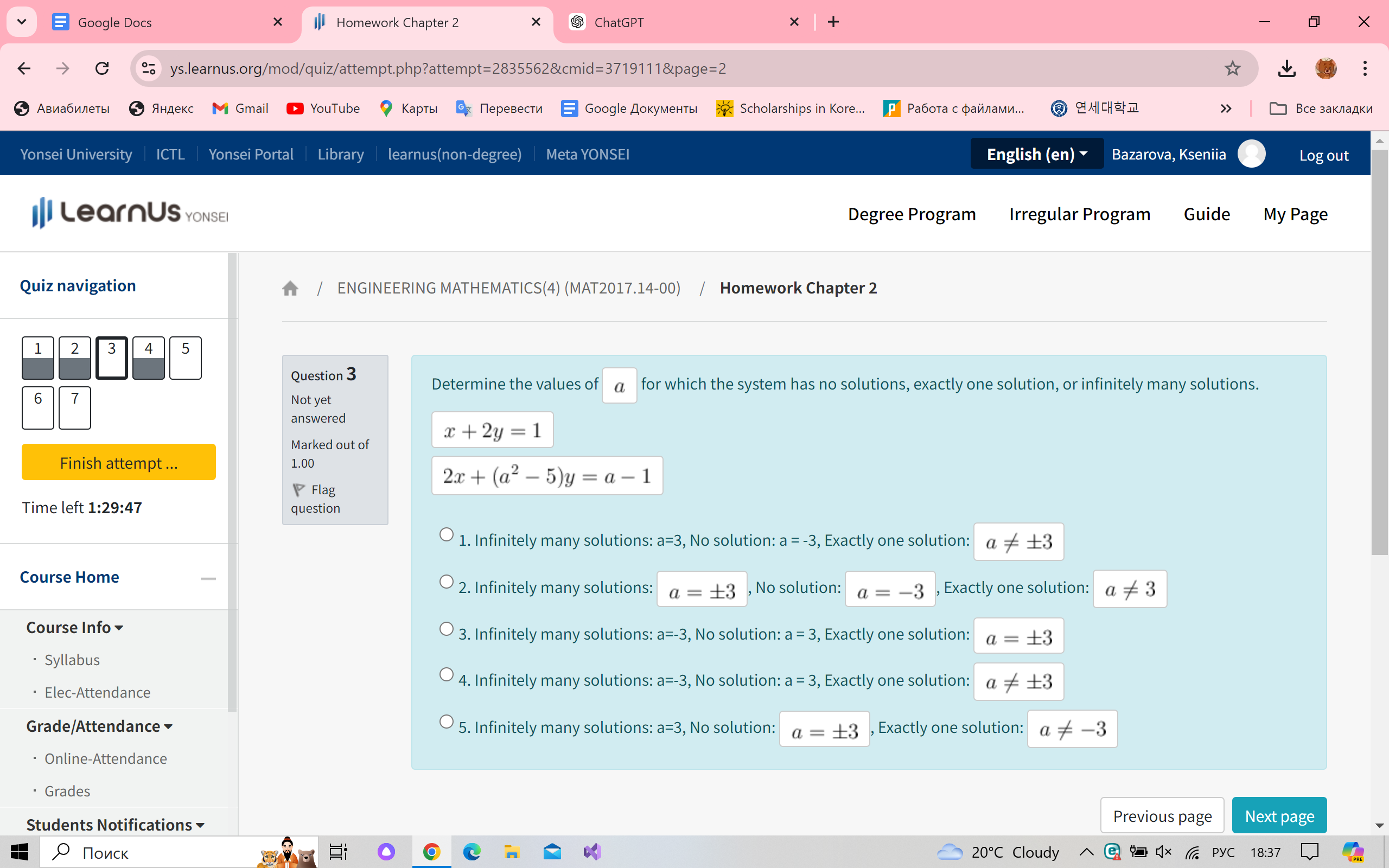Image resolution: width=1389 pixels, height=868 pixels.
Task: Open the English language selector dropdown
Action: click(x=1035, y=154)
